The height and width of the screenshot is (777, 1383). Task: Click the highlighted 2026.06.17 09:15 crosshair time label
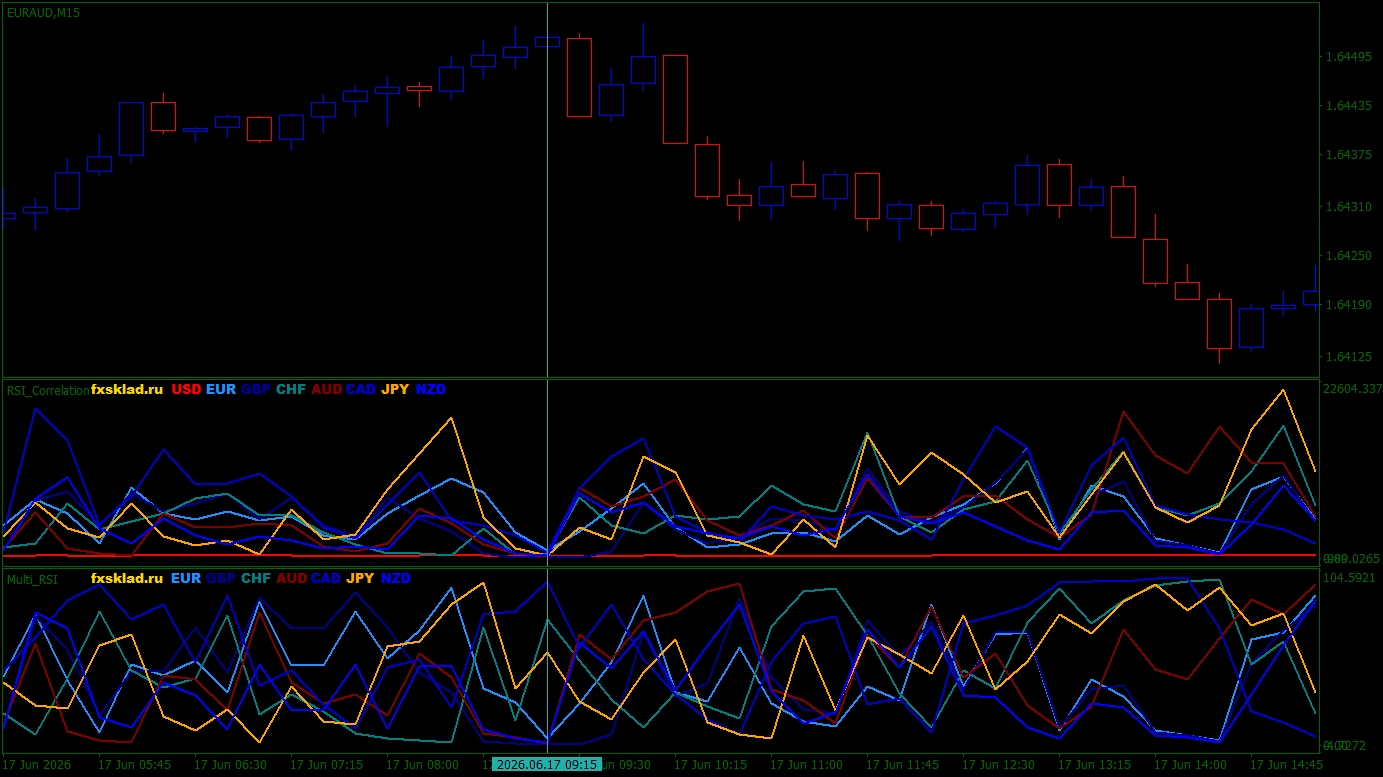(547, 764)
